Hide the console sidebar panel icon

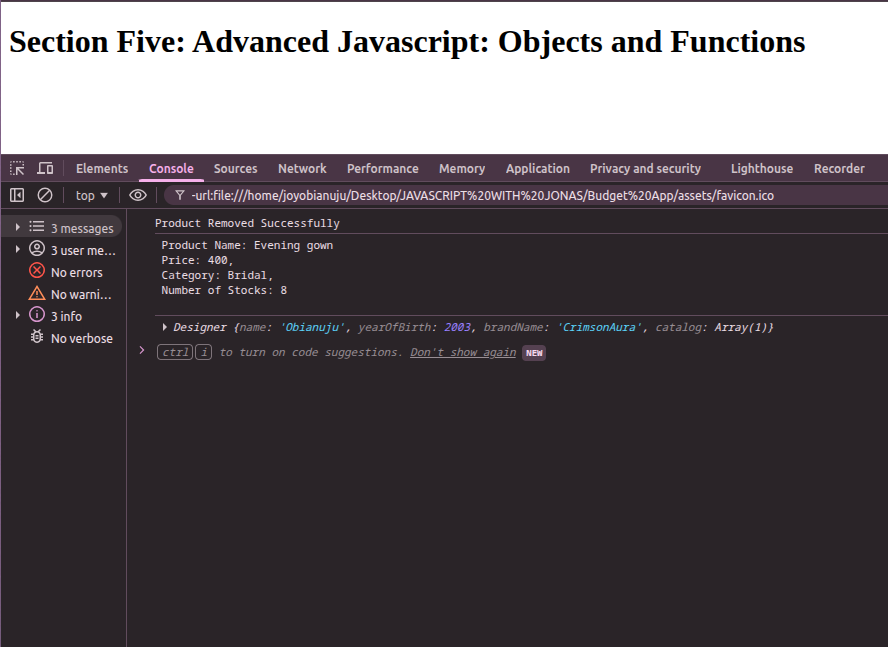(17, 194)
